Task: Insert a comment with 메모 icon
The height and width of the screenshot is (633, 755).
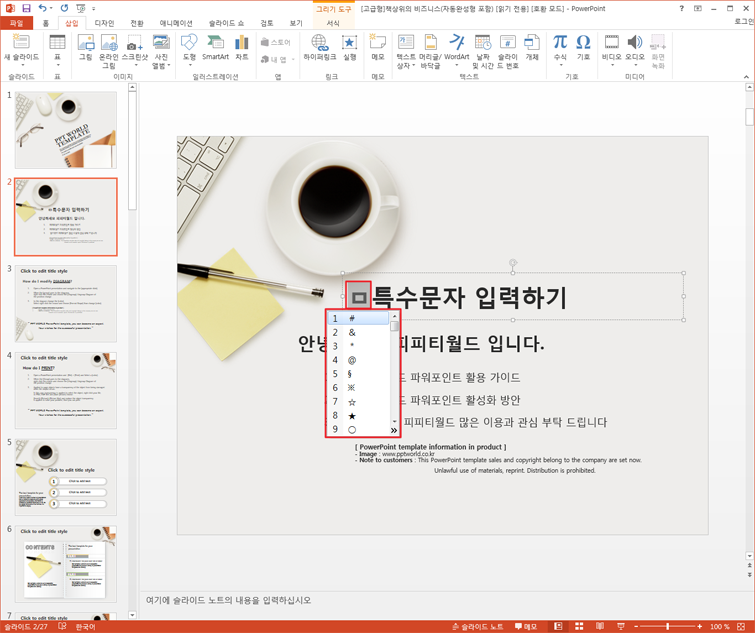Action: (378, 42)
